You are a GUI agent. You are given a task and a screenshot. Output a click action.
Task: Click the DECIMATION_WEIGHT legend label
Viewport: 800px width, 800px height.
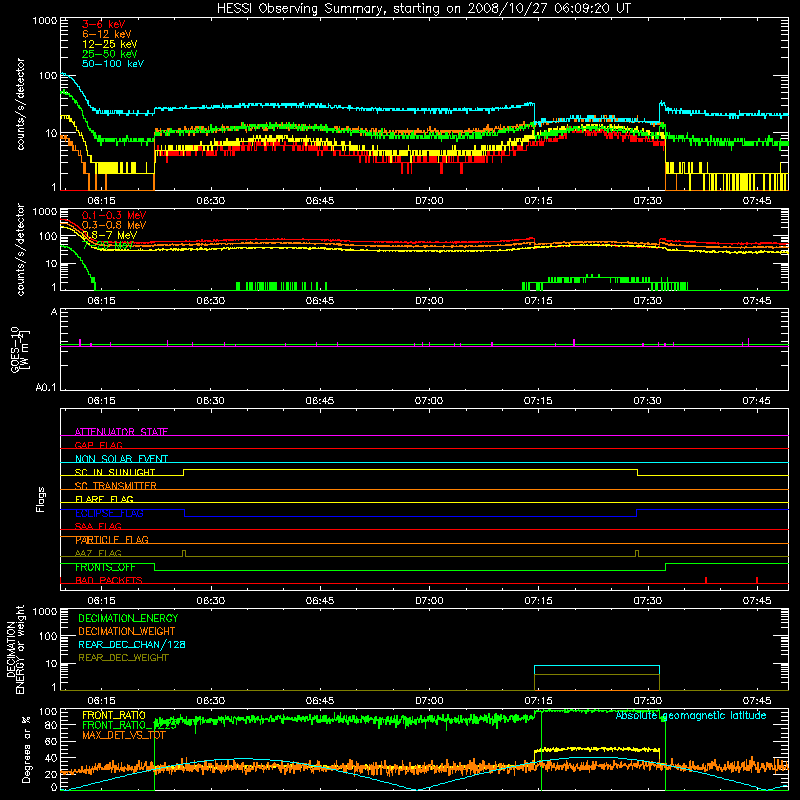(127, 632)
